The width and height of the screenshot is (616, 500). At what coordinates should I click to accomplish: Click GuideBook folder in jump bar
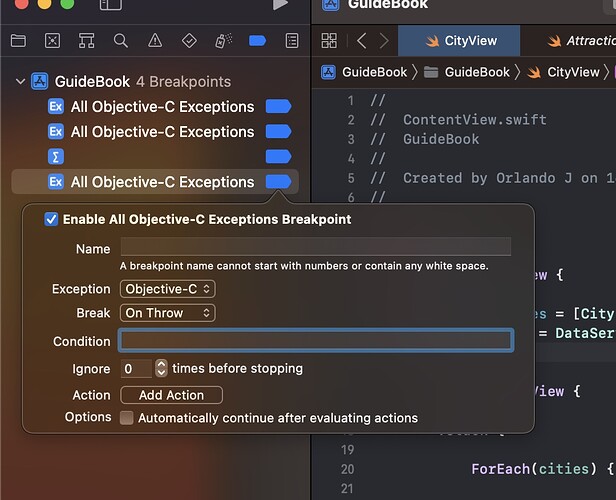467,72
